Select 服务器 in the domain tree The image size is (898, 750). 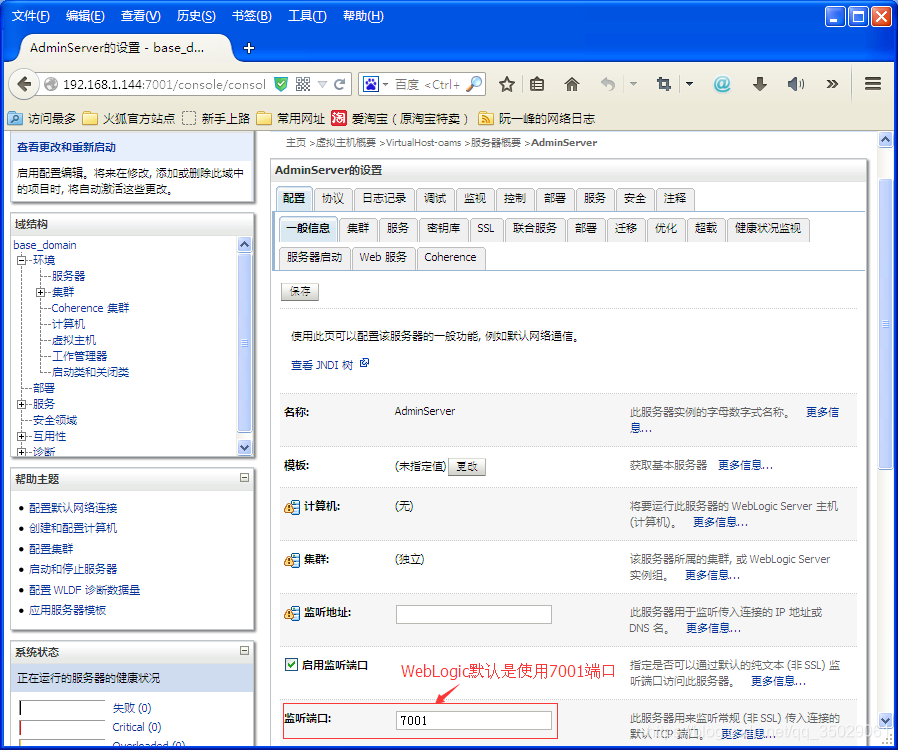(69, 276)
